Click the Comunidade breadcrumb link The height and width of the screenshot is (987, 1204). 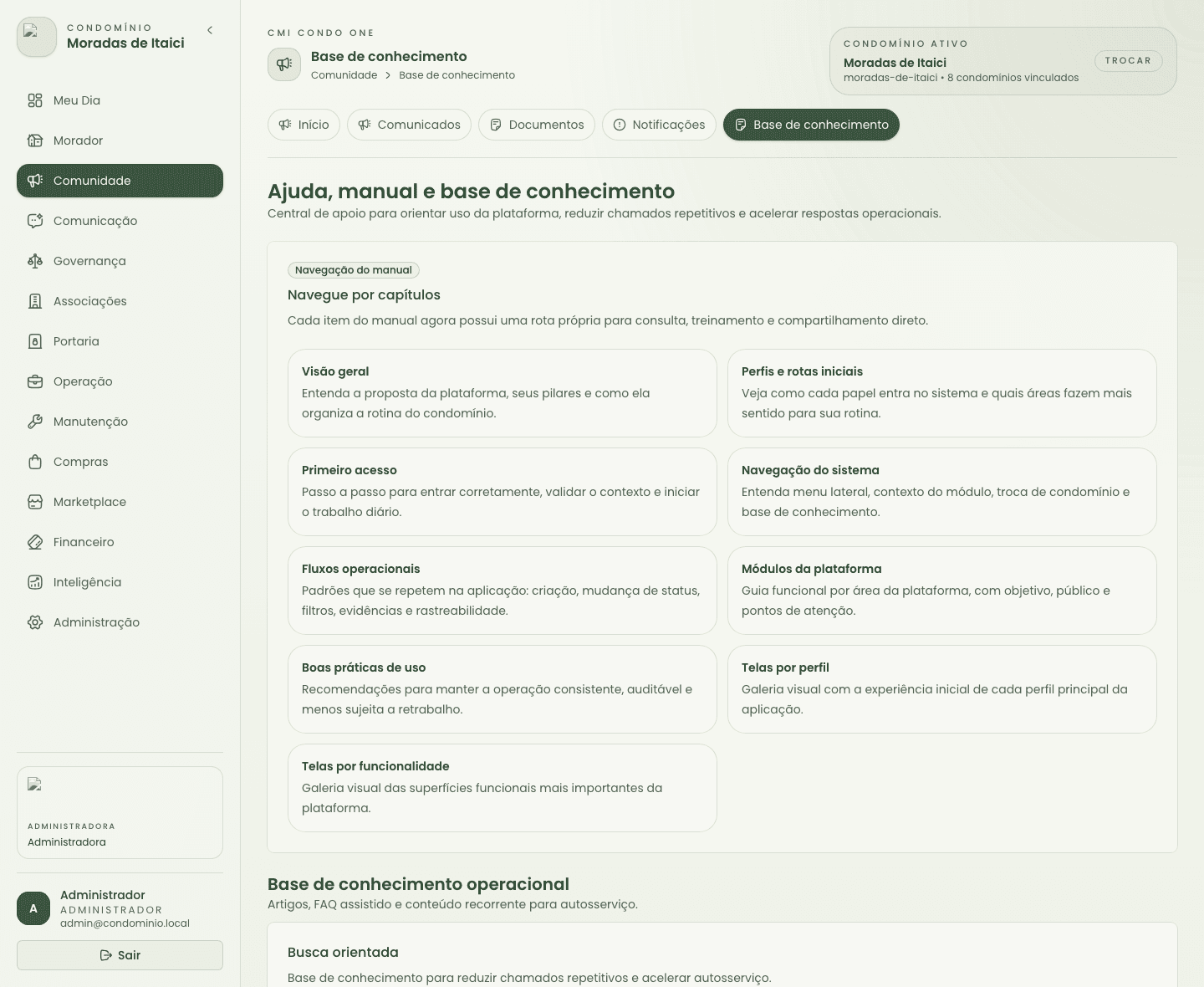pyautogui.click(x=344, y=75)
